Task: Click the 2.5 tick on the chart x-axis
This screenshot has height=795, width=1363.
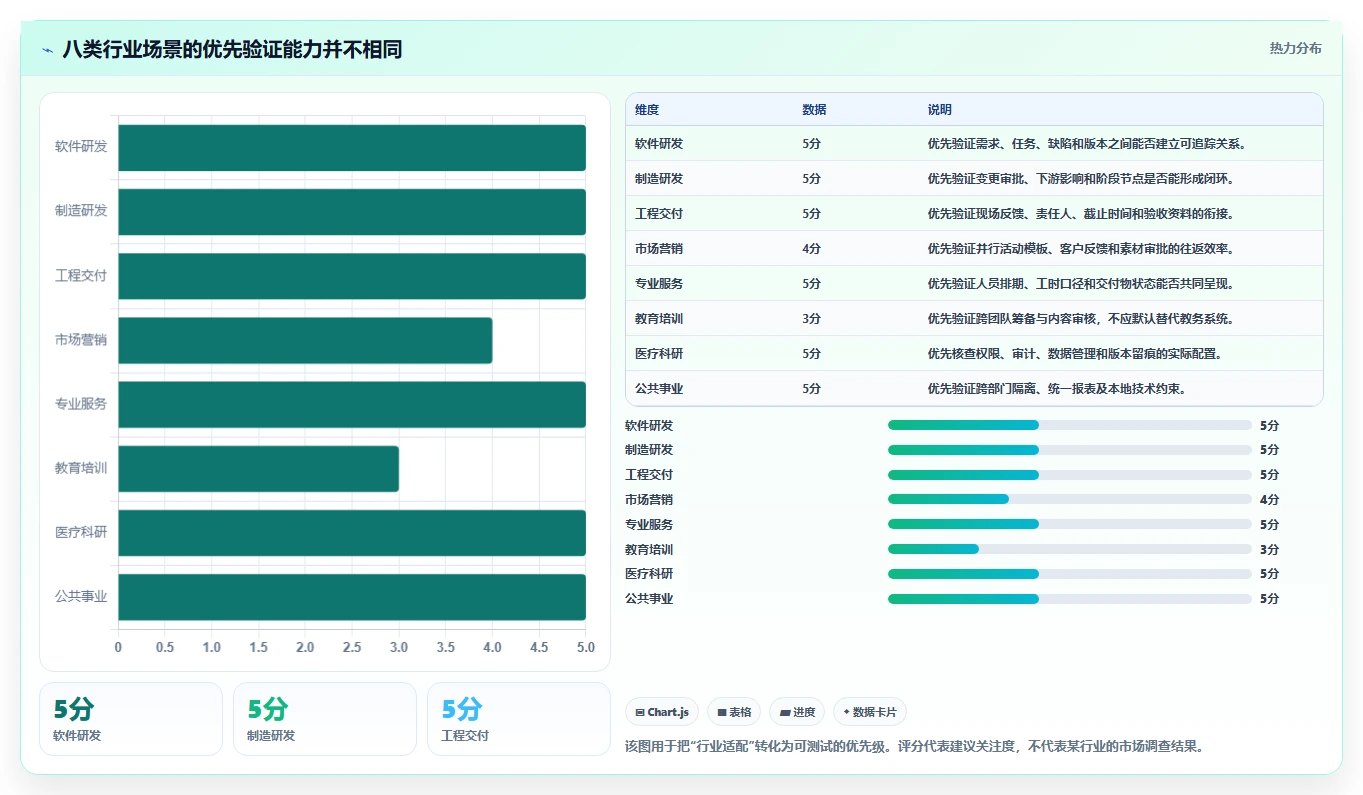Action: pyautogui.click(x=352, y=647)
